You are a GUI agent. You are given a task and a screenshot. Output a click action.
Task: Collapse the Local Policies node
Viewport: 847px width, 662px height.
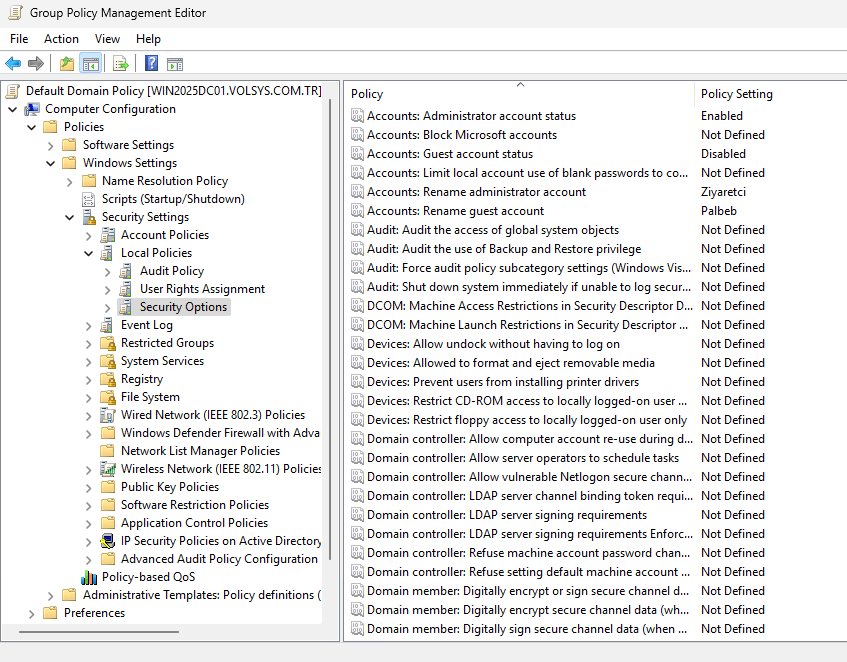click(89, 253)
